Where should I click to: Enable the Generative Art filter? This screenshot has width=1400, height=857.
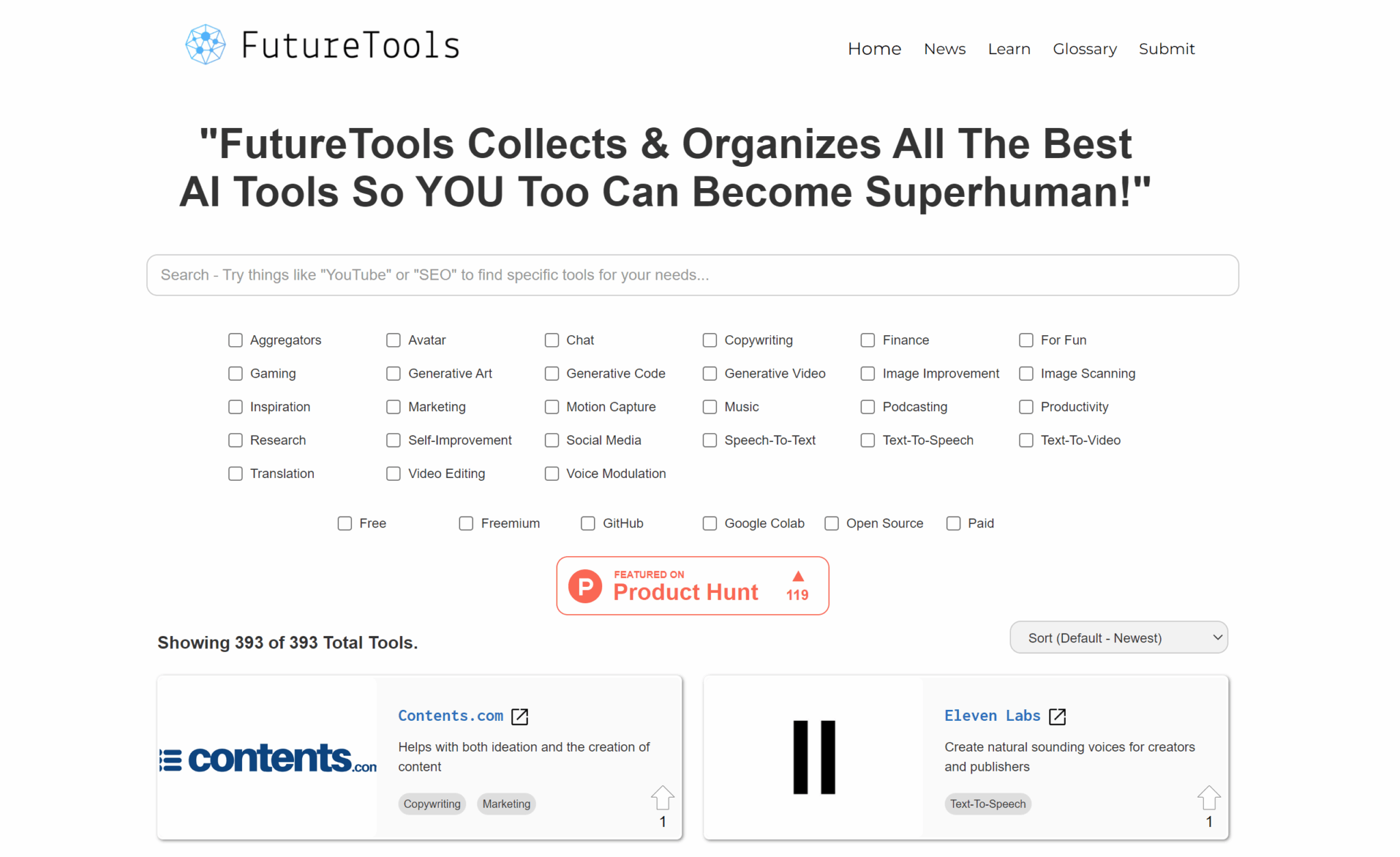[x=393, y=373]
